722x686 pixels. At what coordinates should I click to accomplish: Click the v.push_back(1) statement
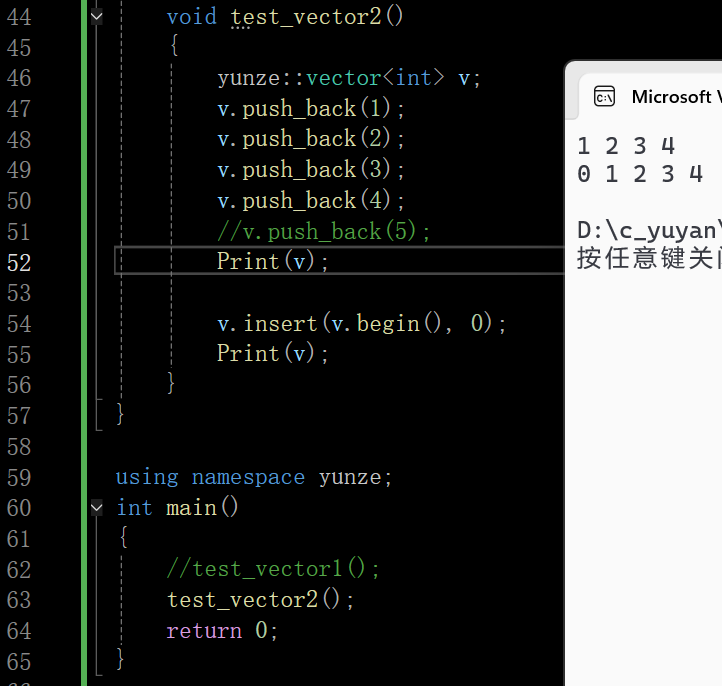click(x=311, y=109)
